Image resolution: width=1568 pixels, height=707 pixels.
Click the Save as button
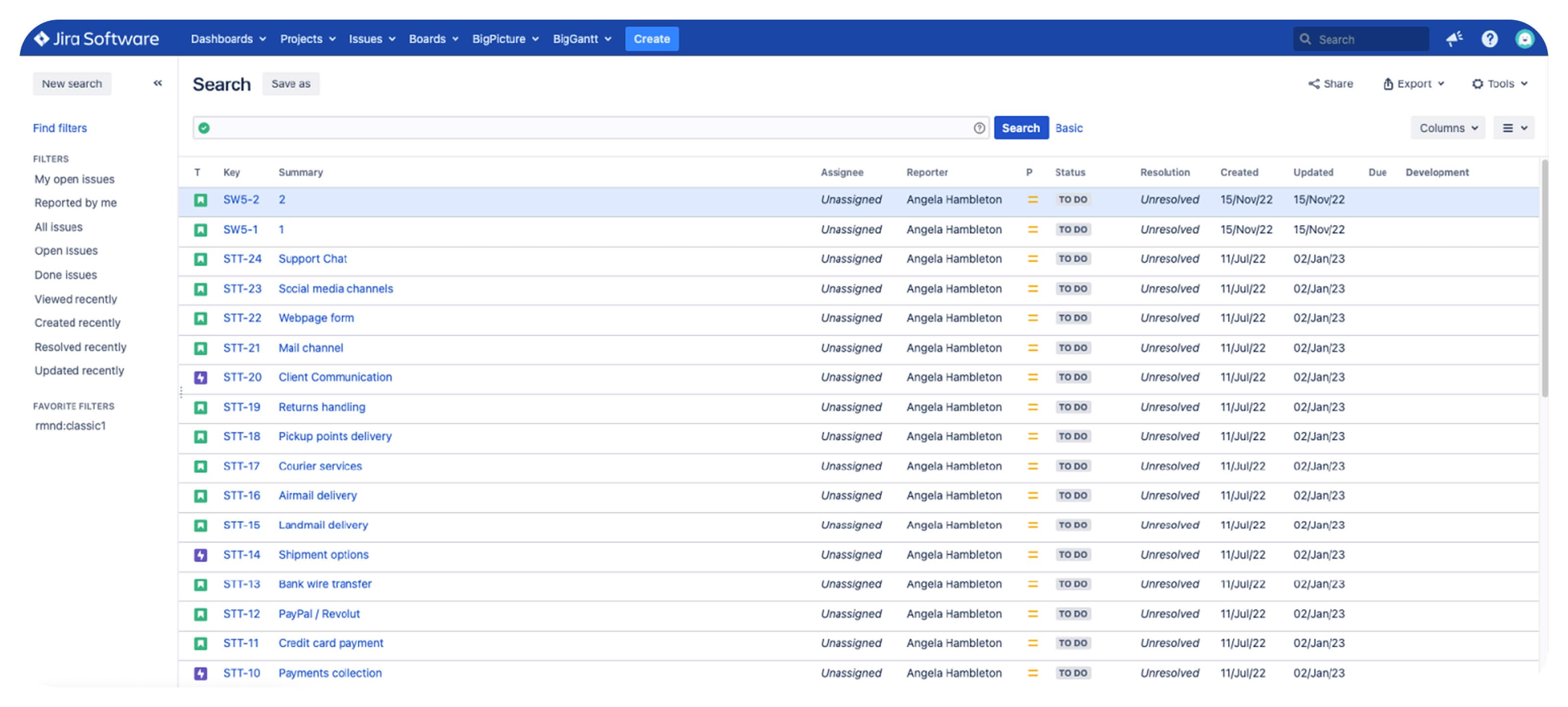tap(291, 83)
